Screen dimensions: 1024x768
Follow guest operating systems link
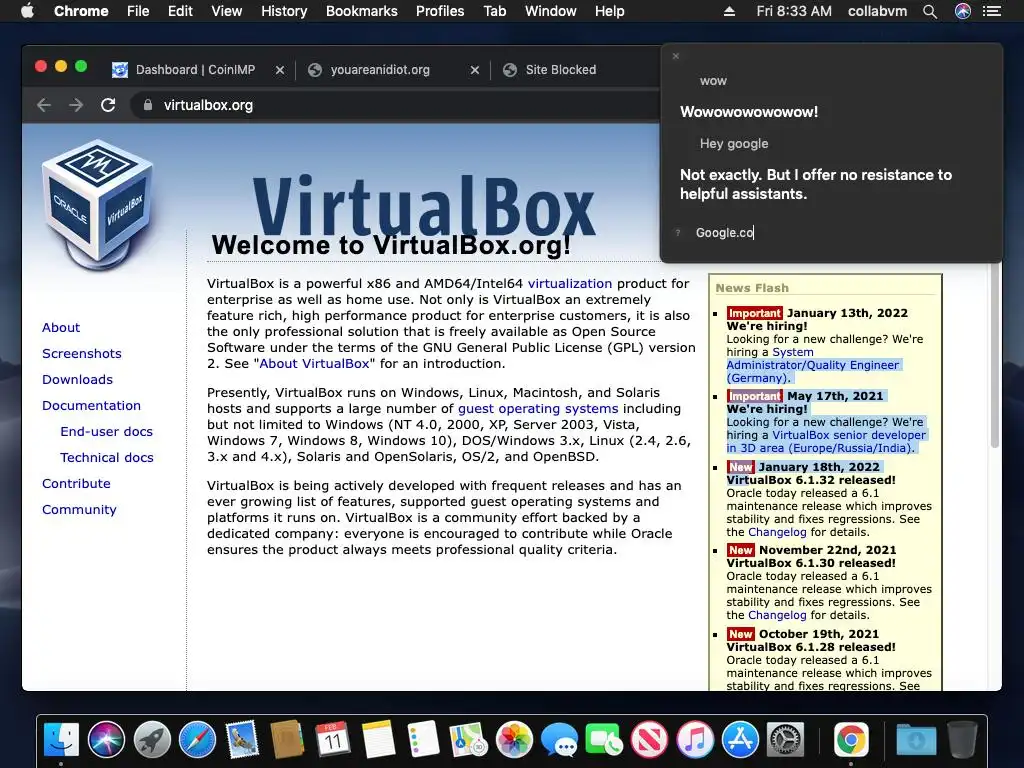click(538, 409)
